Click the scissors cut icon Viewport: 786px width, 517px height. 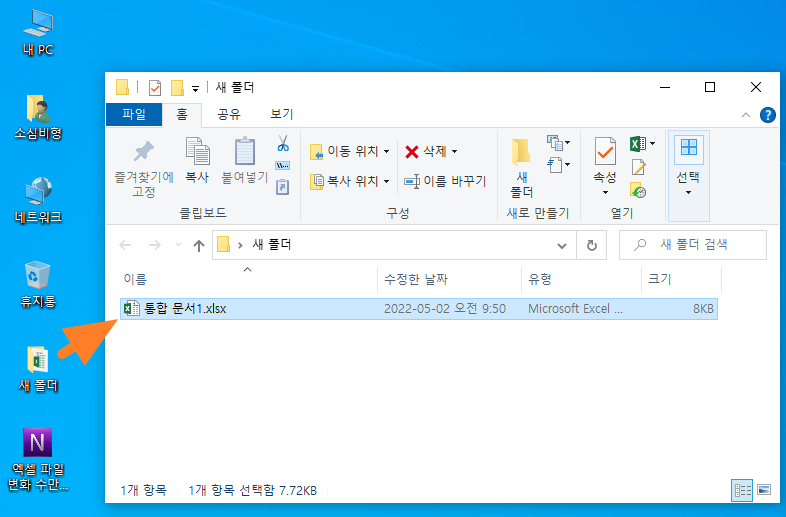click(x=283, y=143)
